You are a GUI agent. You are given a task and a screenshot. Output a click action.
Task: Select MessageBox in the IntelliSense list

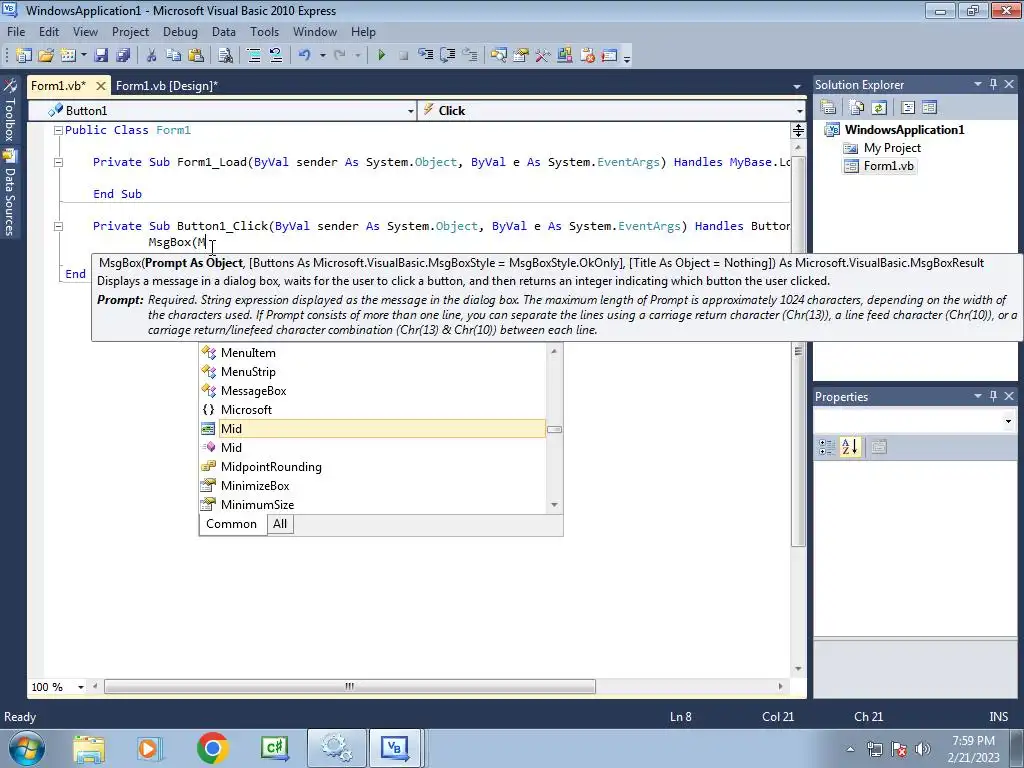[x=373, y=391]
